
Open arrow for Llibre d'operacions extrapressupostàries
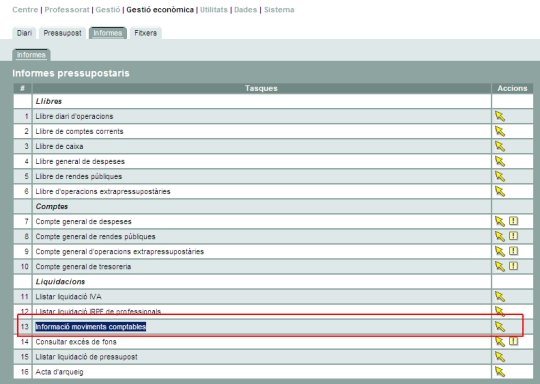pyautogui.click(x=500, y=191)
